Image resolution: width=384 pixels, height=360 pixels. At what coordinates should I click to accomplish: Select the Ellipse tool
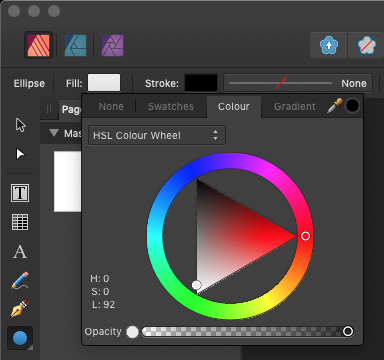(x=20, y=338)
